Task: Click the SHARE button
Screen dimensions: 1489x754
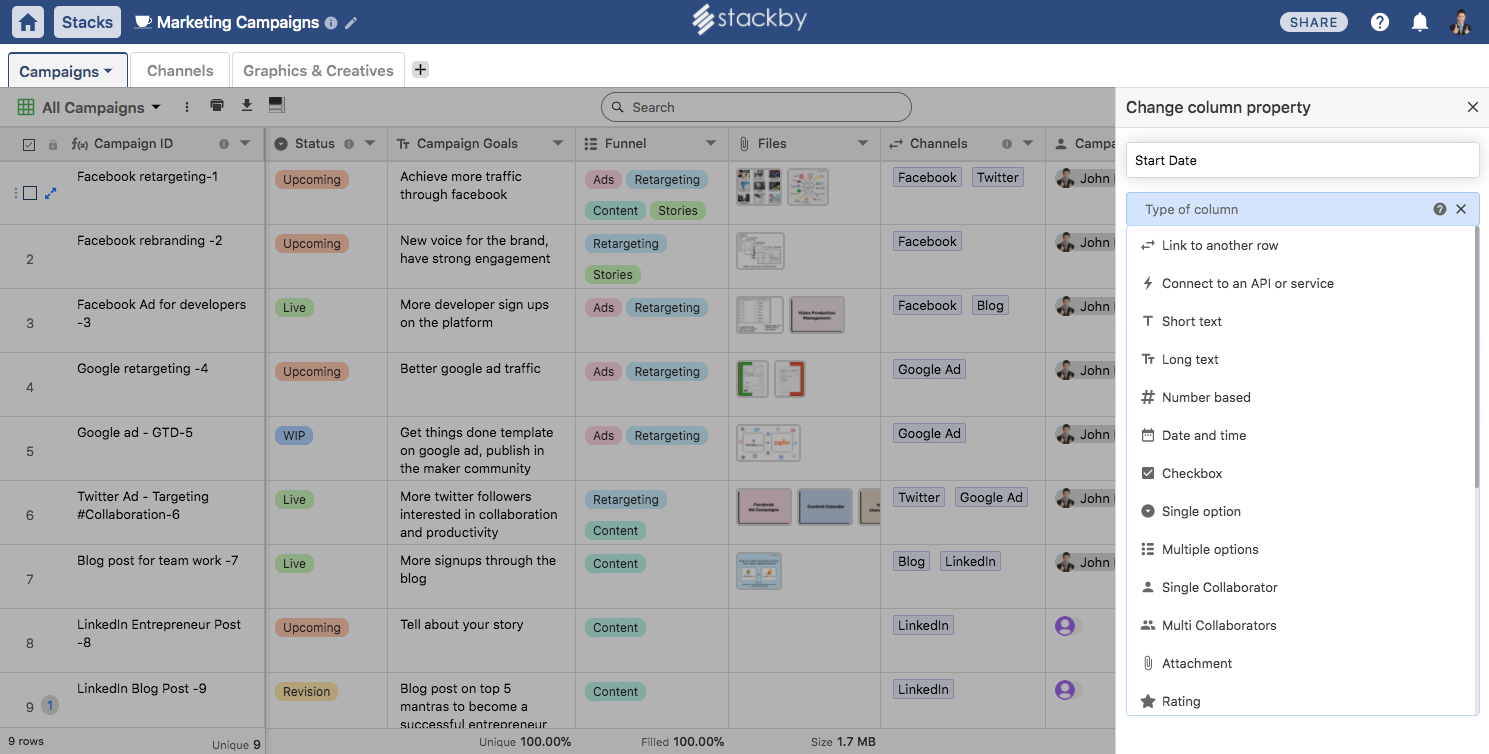Action: click(1314, 22)
